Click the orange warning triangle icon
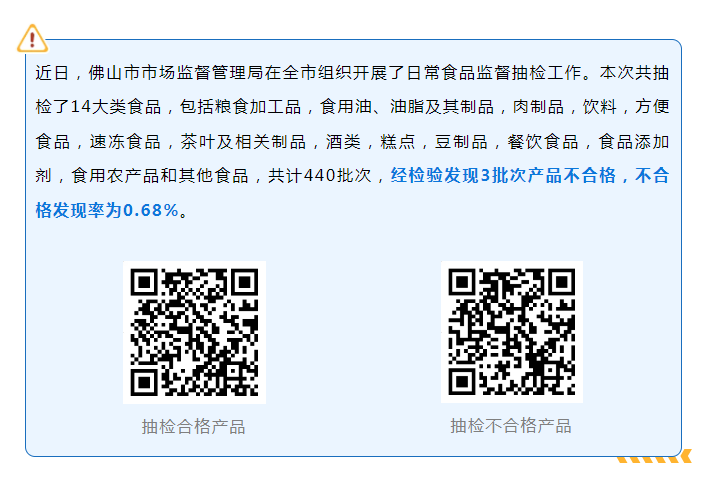This screenshot has width=716, height=482. 32,38
